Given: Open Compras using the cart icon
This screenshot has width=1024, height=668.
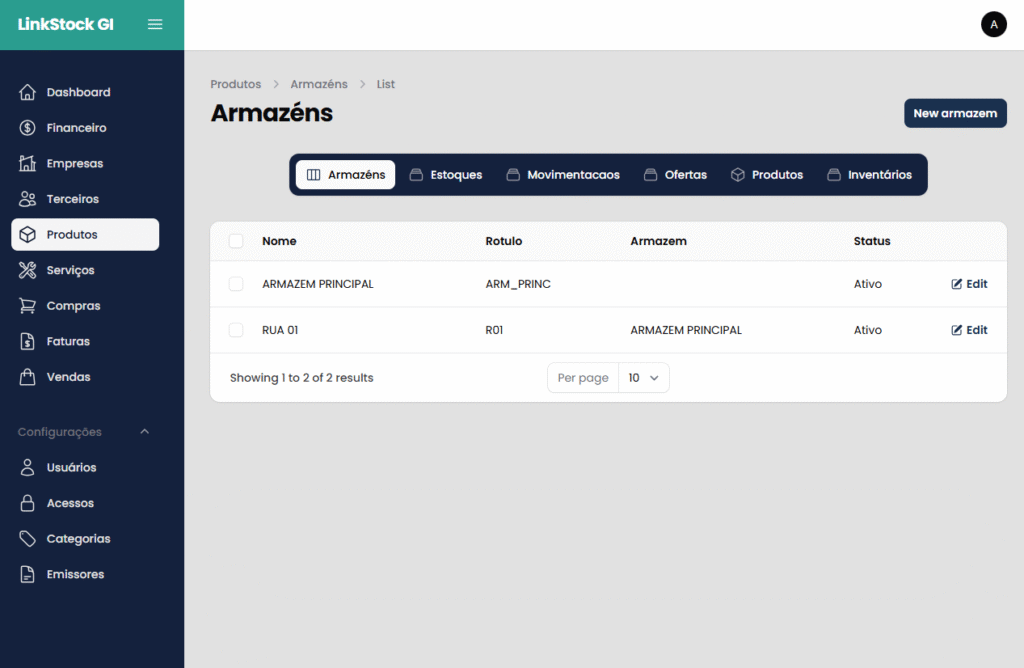Looking at the screenshot, I should (28, 306).
